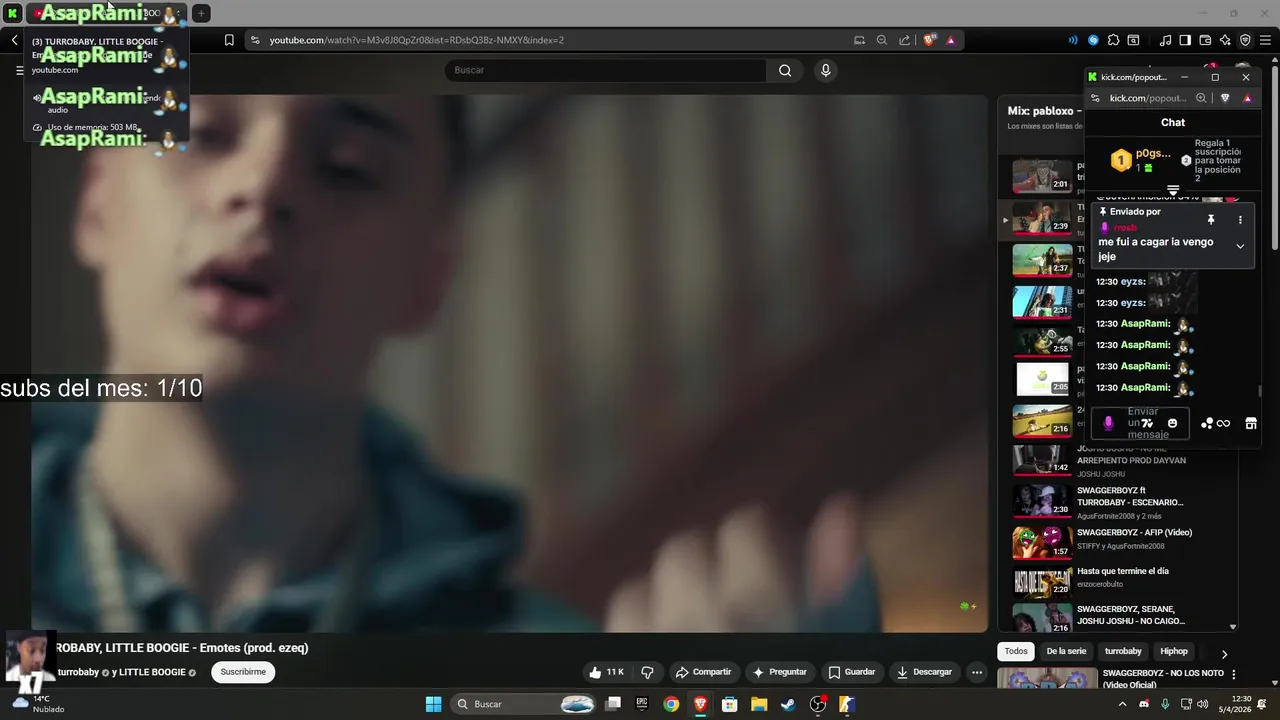
Task: Click purple microphone badge in chat input
Action: [x=1108, y=423]
